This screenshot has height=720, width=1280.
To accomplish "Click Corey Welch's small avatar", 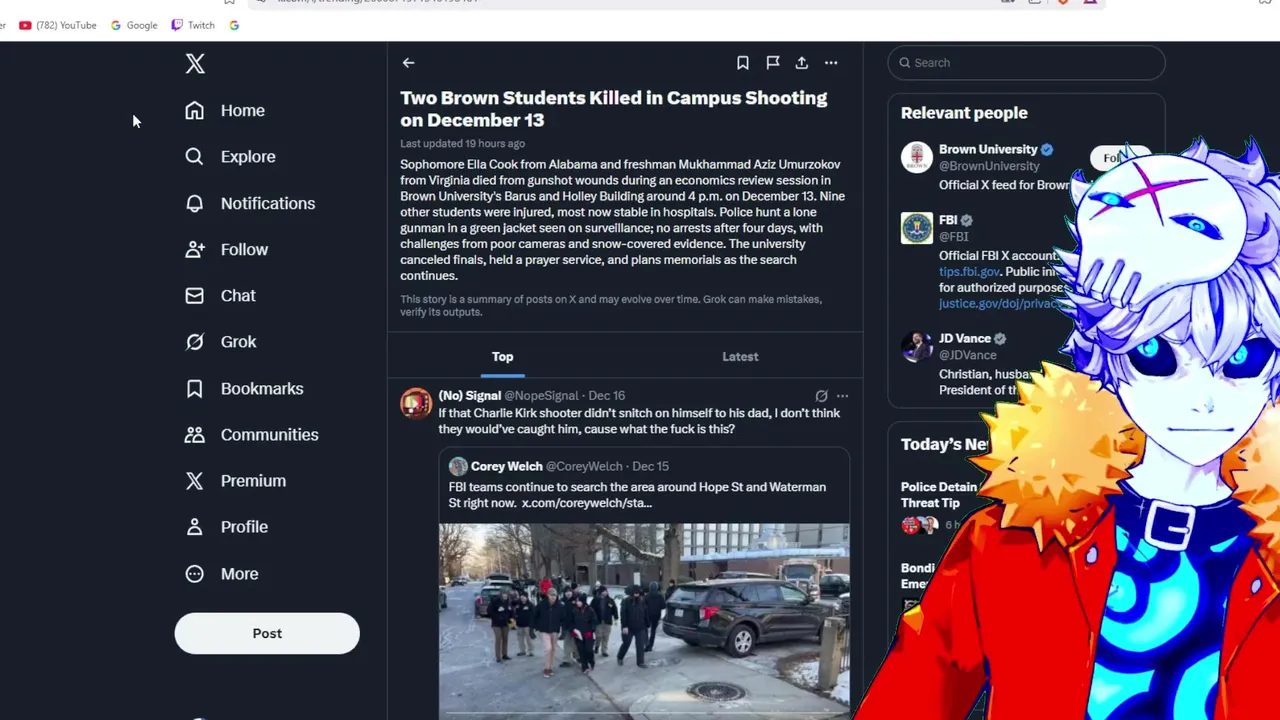I will coord(458,466).
